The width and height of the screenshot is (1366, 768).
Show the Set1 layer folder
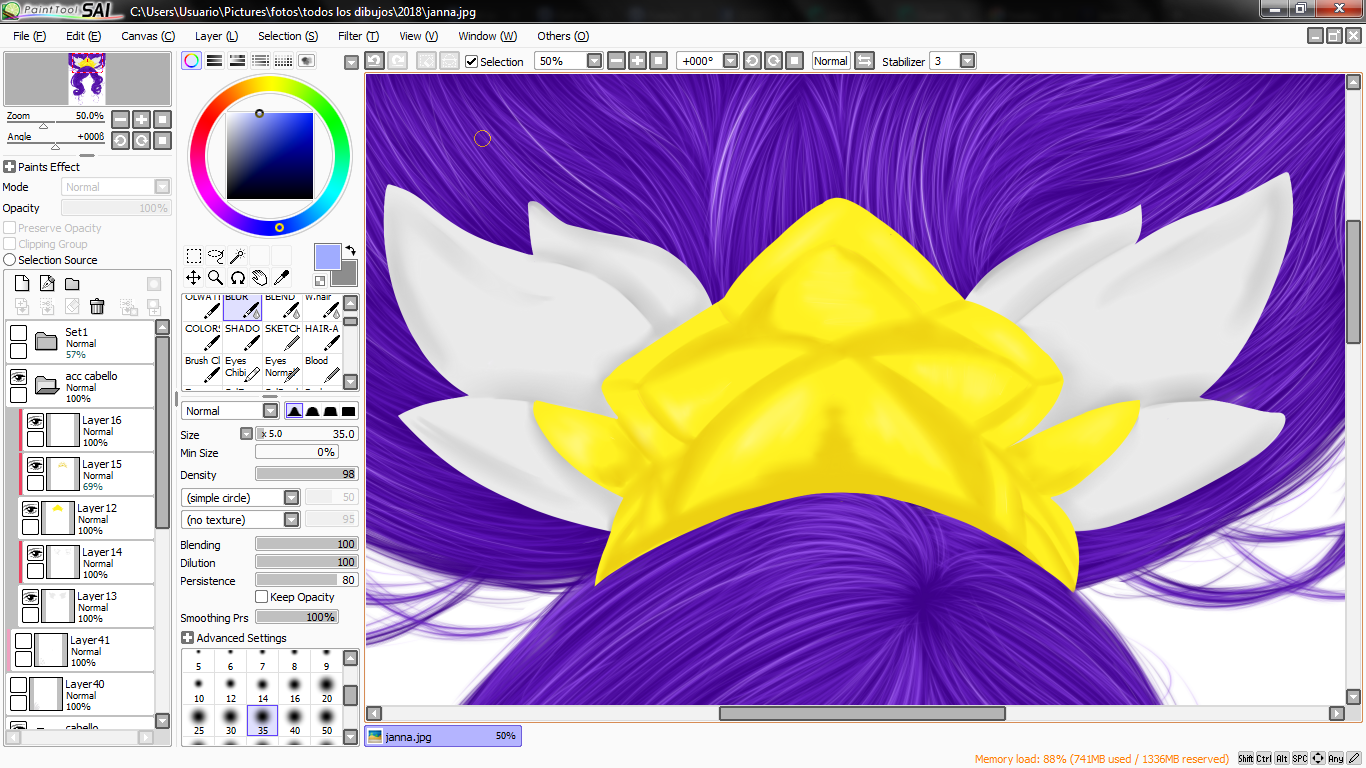click(18, 332)
